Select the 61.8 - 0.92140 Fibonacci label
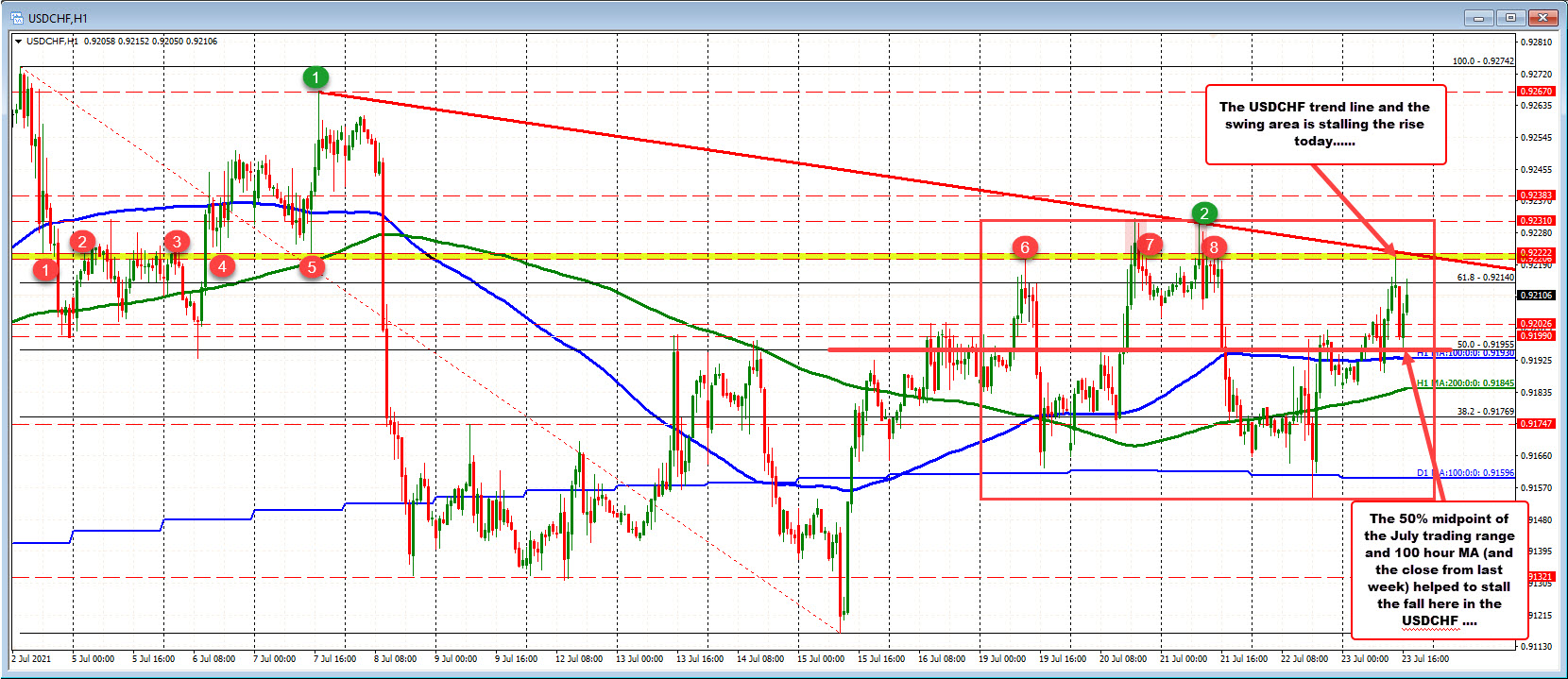 (x=1485, y=278)
